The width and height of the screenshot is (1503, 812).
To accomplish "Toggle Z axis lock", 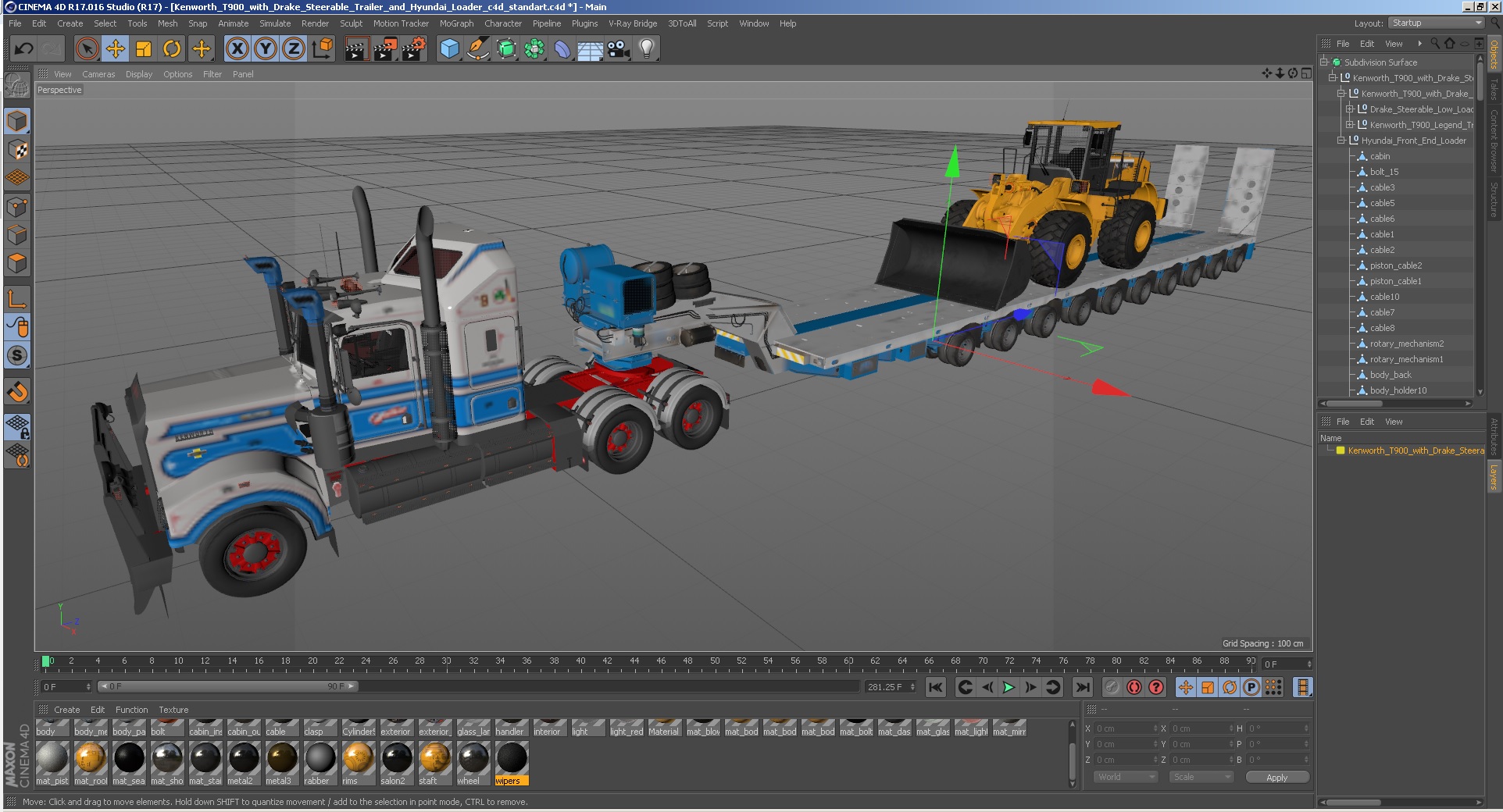I will [x=294, y=49].
